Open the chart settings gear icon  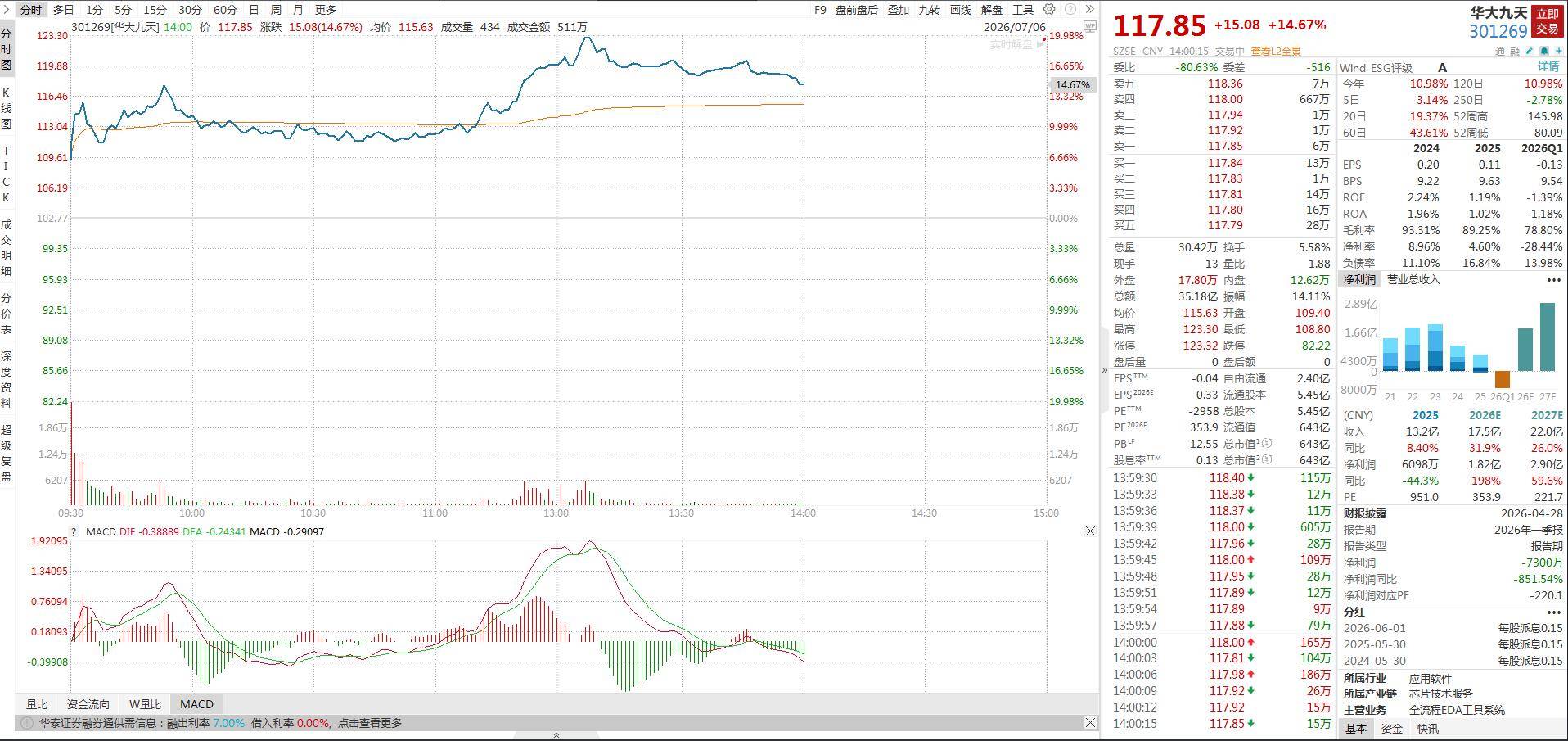[1050, 10]
